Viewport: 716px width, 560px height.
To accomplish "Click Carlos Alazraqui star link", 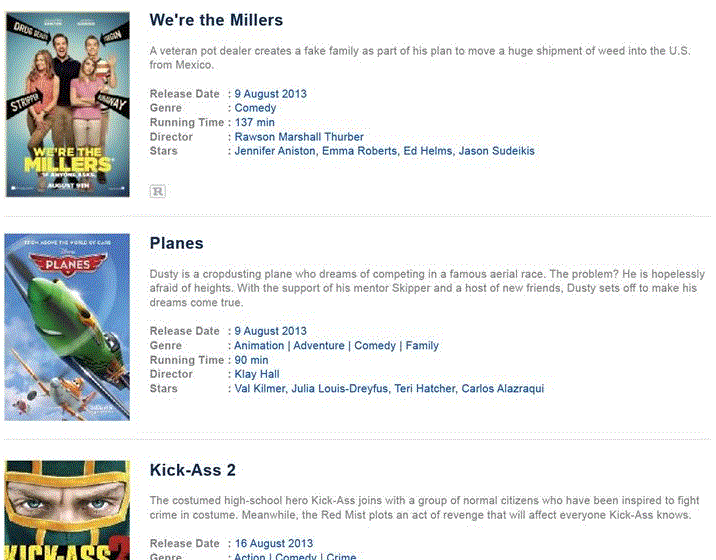I will pyautogui.click(x=502, y=389).
